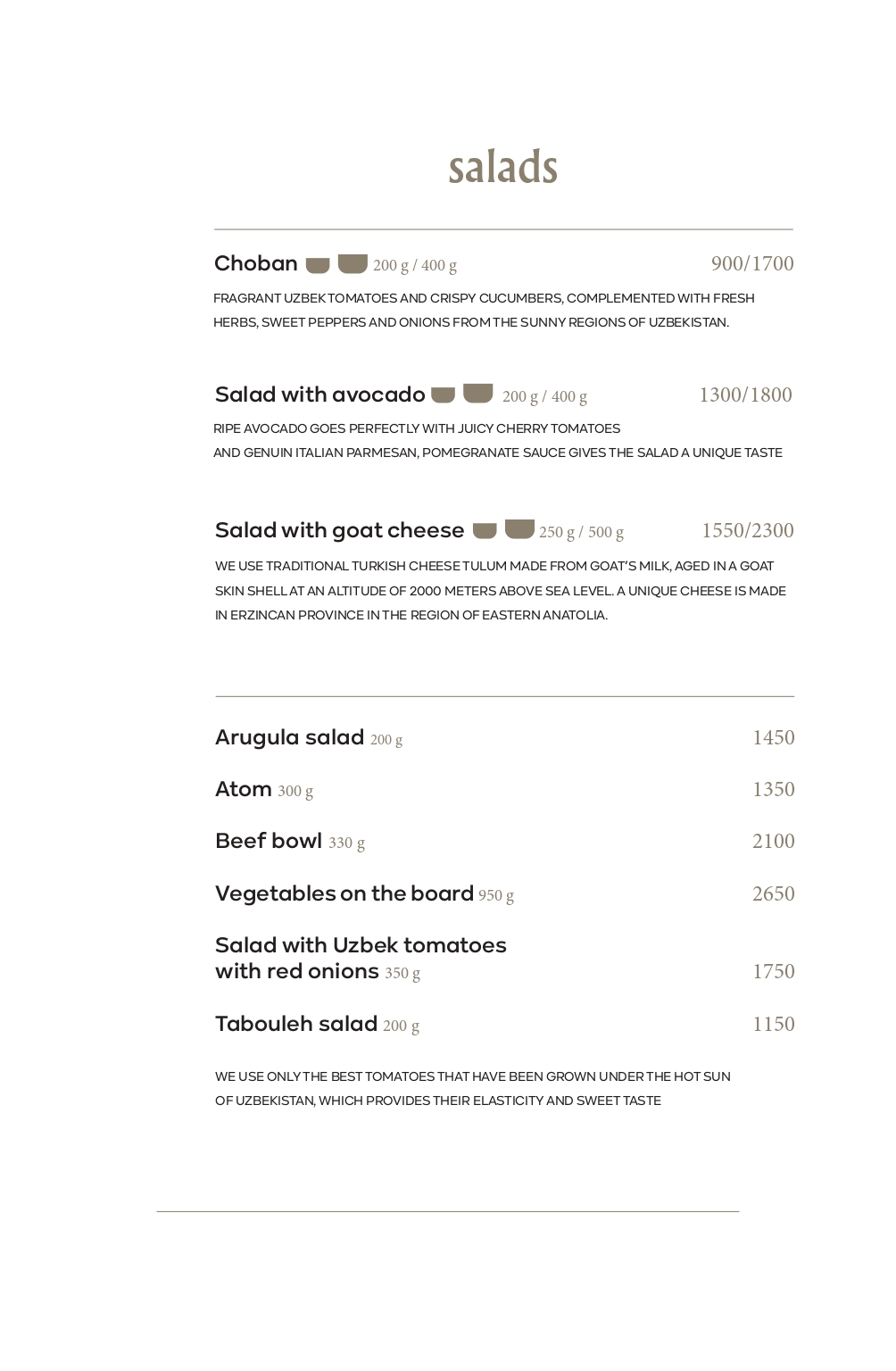
Task: Select the Choban salad title
Action: point(256,263)
